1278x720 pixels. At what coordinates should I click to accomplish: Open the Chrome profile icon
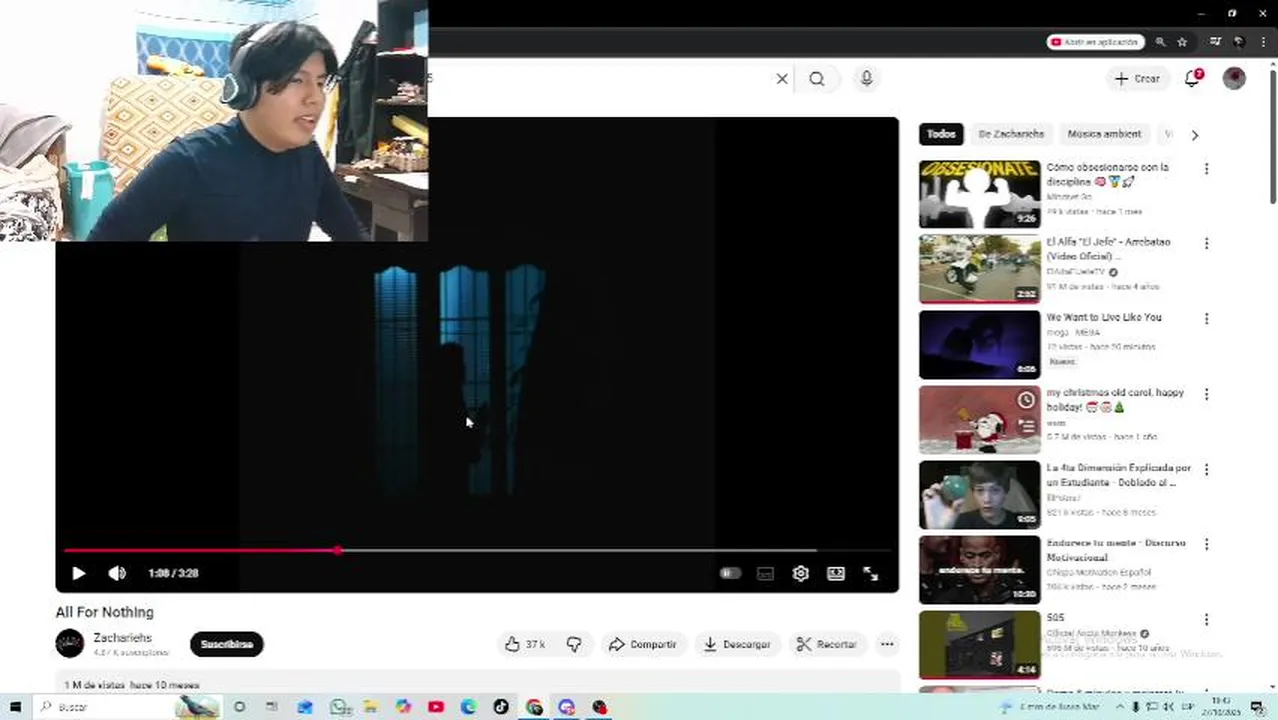(x=1239, y=42)
